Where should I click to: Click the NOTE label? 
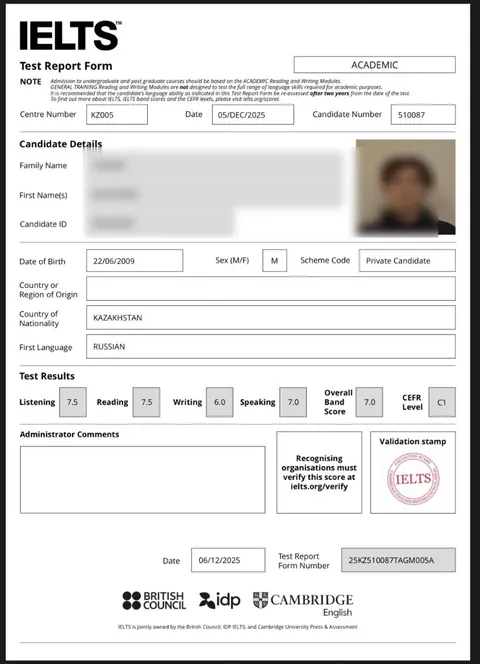tap(31, 82)
